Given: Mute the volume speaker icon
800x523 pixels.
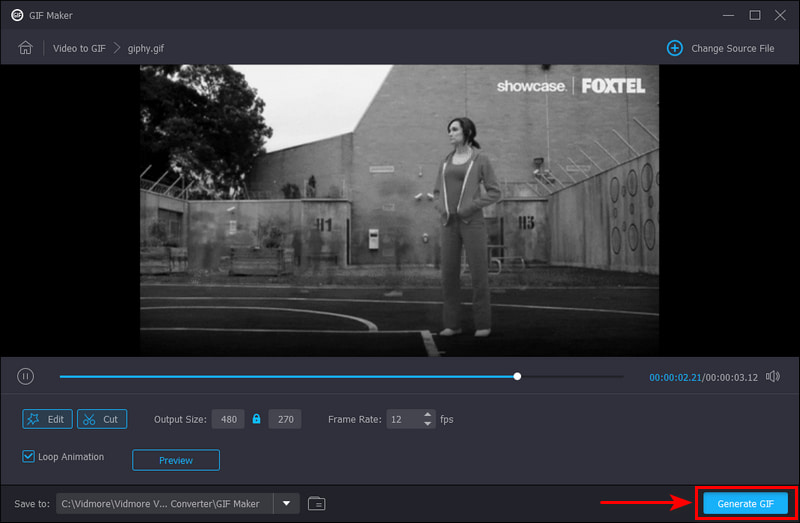Looking at the screenshot, I should click(x=773, y=377).
